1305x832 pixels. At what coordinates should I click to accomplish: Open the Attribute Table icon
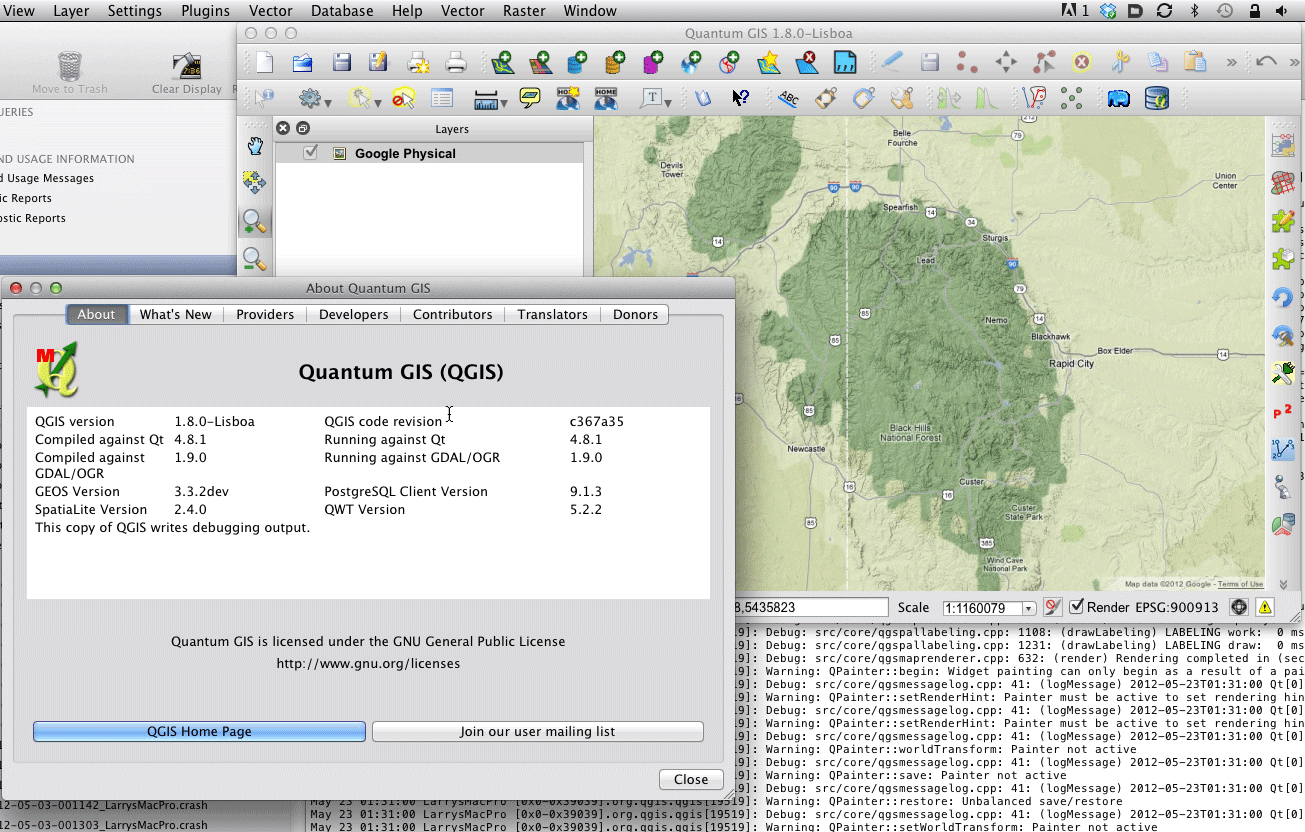(441, 98)
